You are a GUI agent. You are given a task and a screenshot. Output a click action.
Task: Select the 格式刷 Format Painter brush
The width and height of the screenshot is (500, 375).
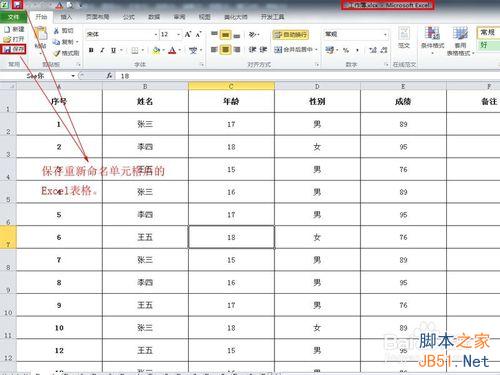57,53
